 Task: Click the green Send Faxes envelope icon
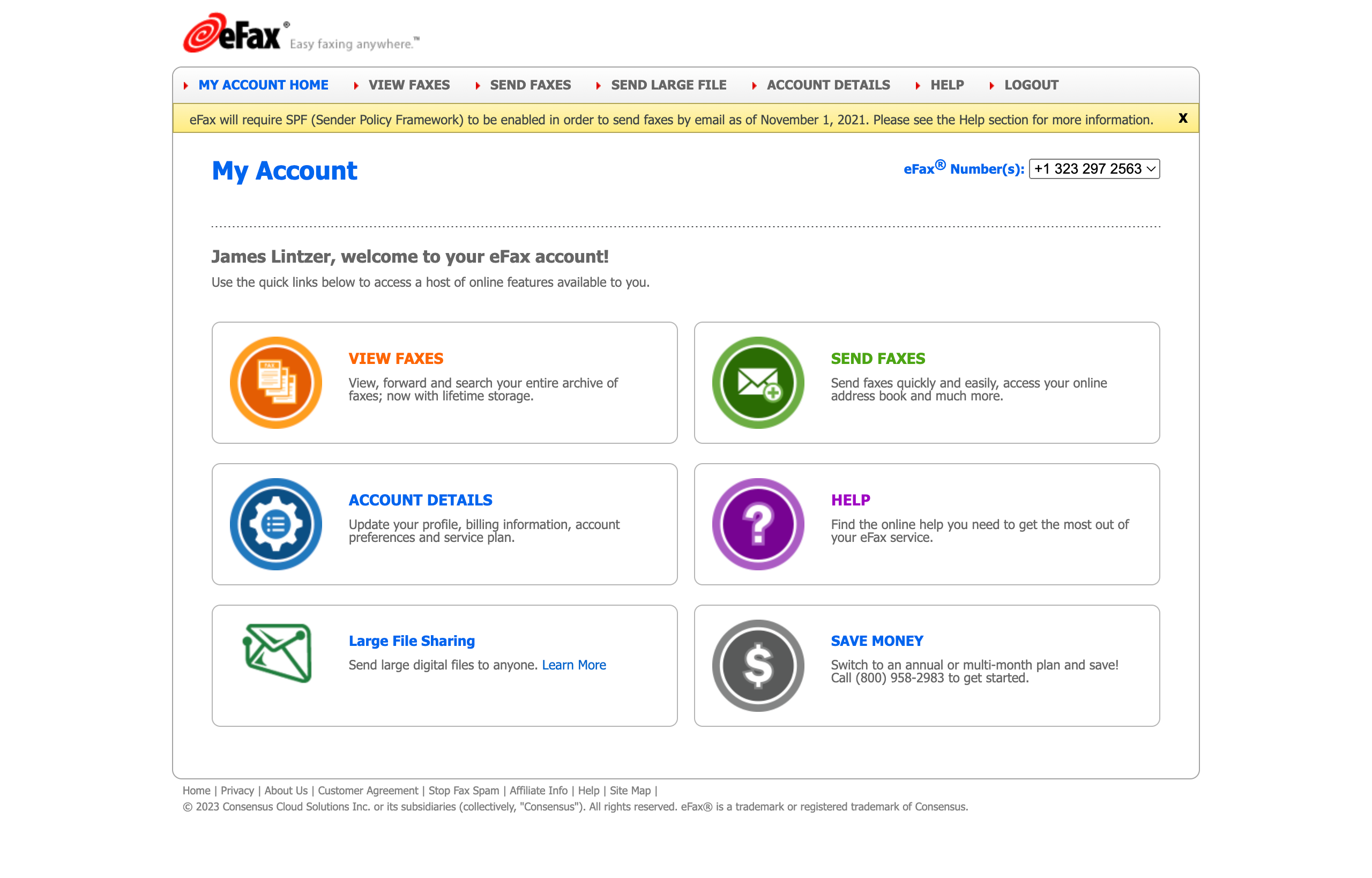pos(757,383)
